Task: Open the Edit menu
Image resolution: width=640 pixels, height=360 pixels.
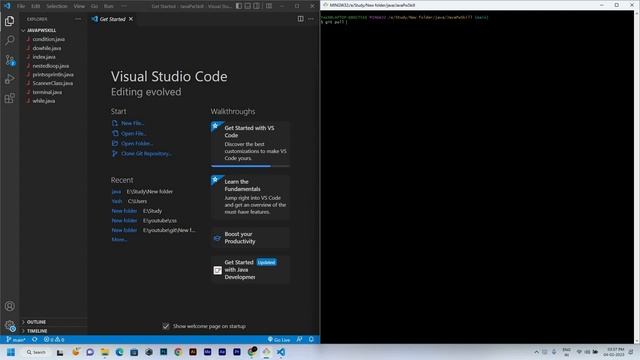Action: tap(36, 6)
